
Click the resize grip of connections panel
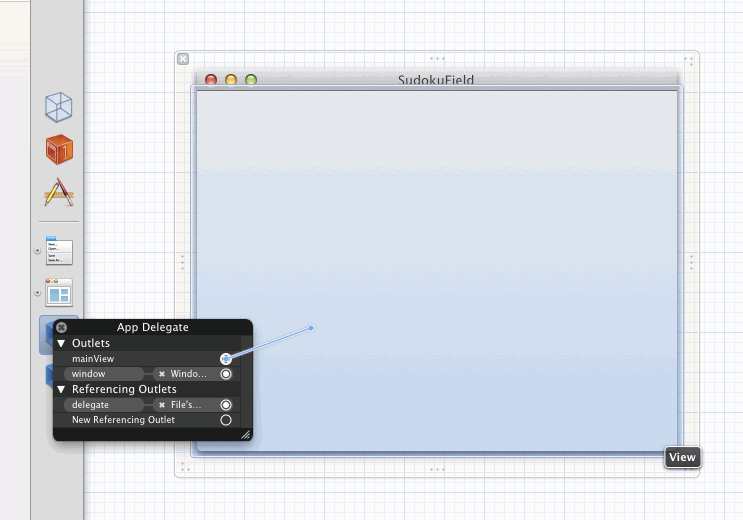click(x=245, y=435)
